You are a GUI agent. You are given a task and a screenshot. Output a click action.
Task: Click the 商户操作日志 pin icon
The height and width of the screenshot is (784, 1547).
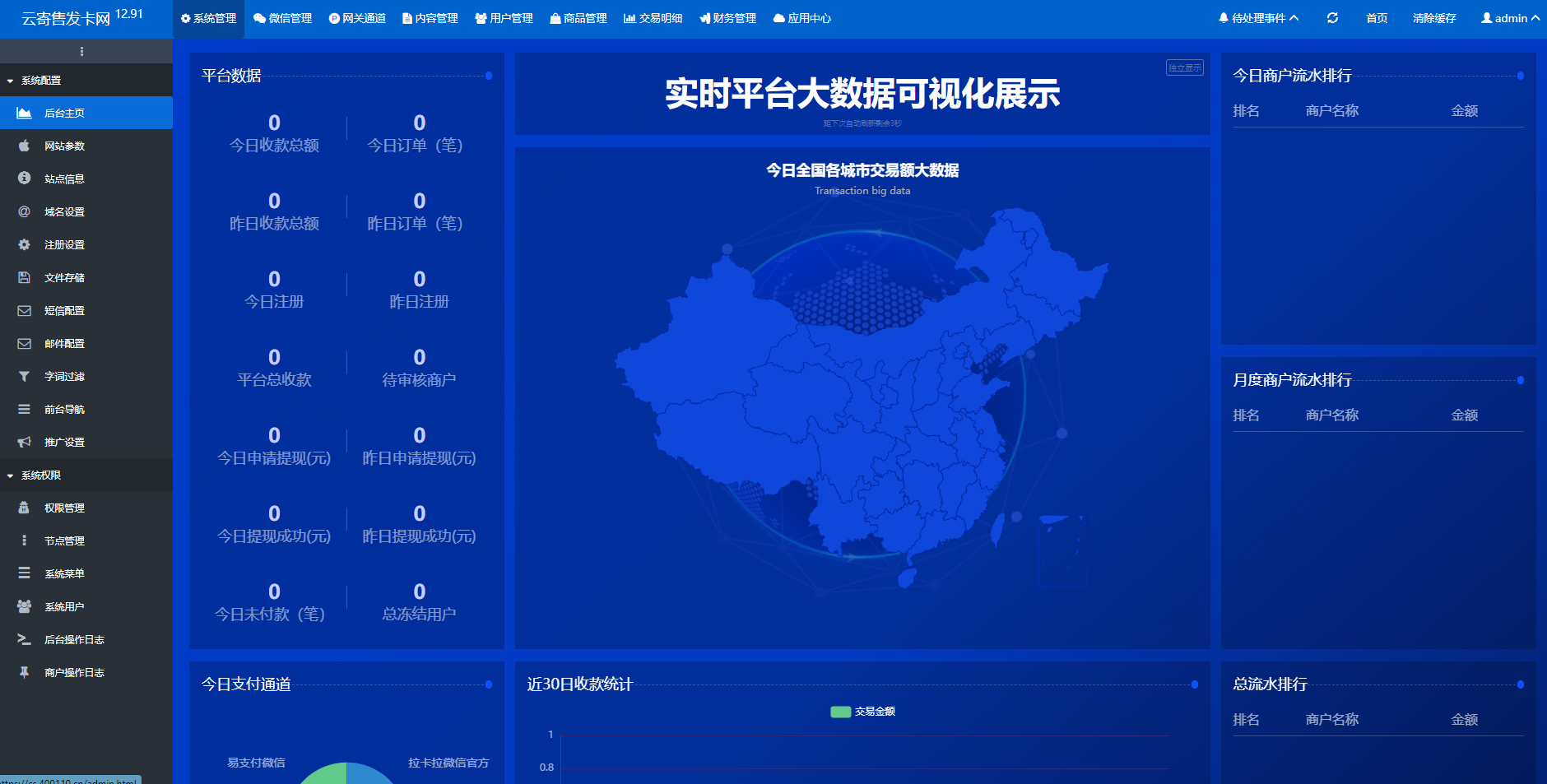point(25,672)
